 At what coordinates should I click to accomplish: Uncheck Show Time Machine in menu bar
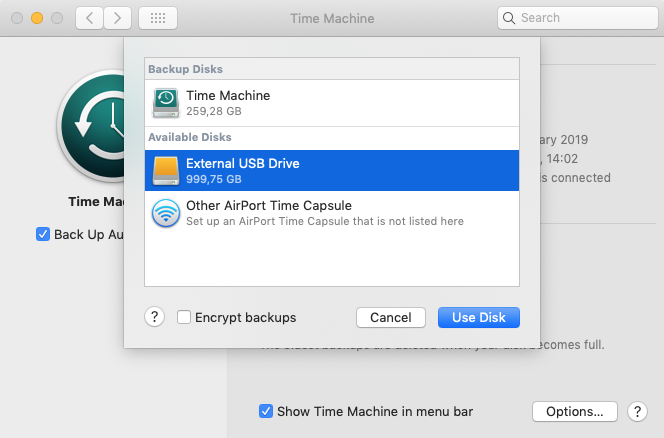[x=266, y=411]
